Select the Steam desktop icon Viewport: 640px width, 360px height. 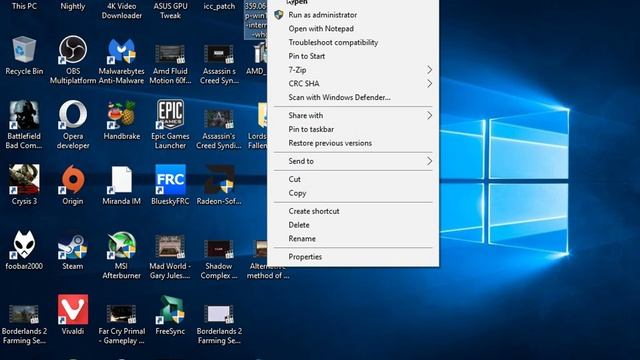[x=73, y=246]
